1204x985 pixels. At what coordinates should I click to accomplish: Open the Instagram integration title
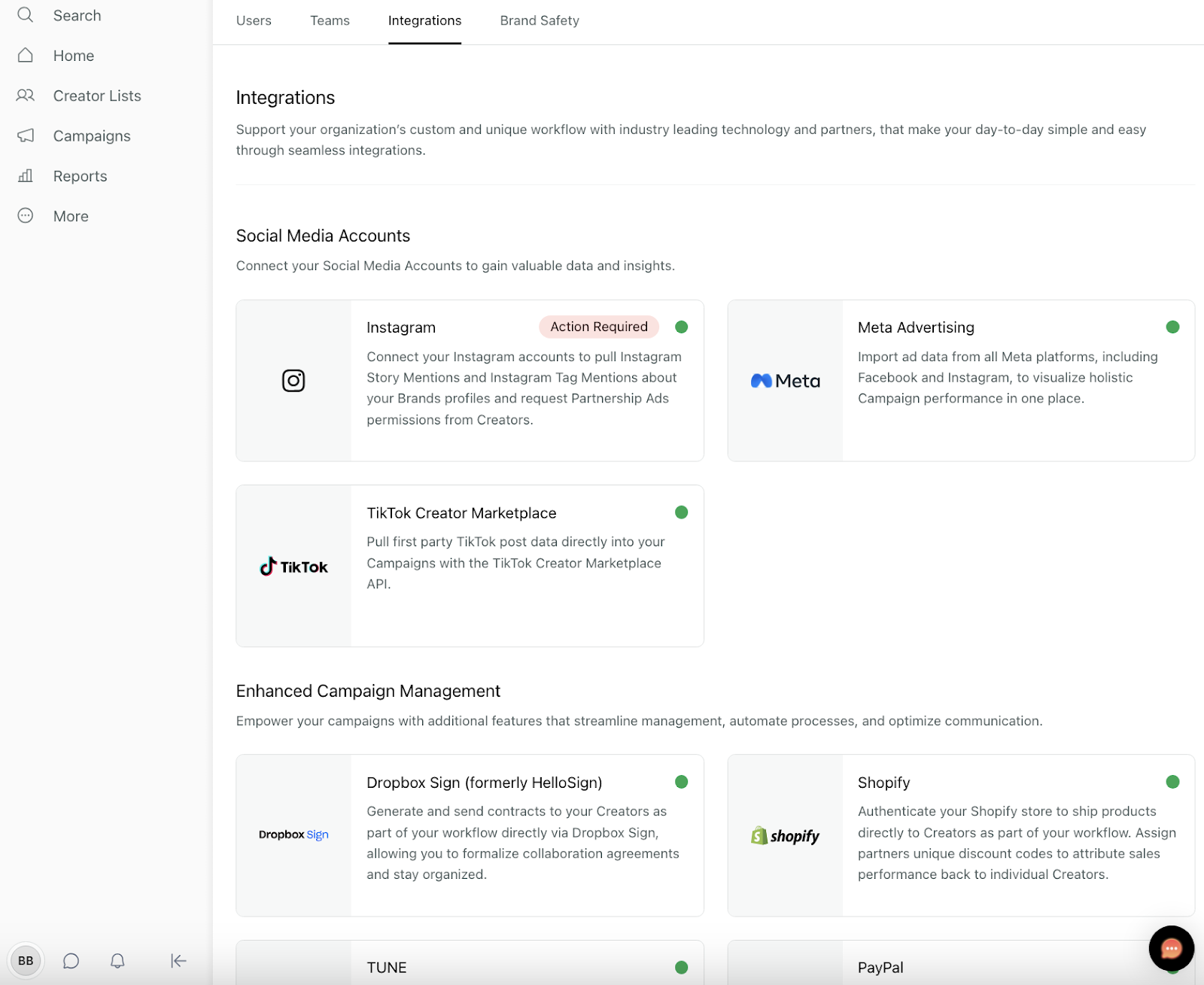pos(401,327)
